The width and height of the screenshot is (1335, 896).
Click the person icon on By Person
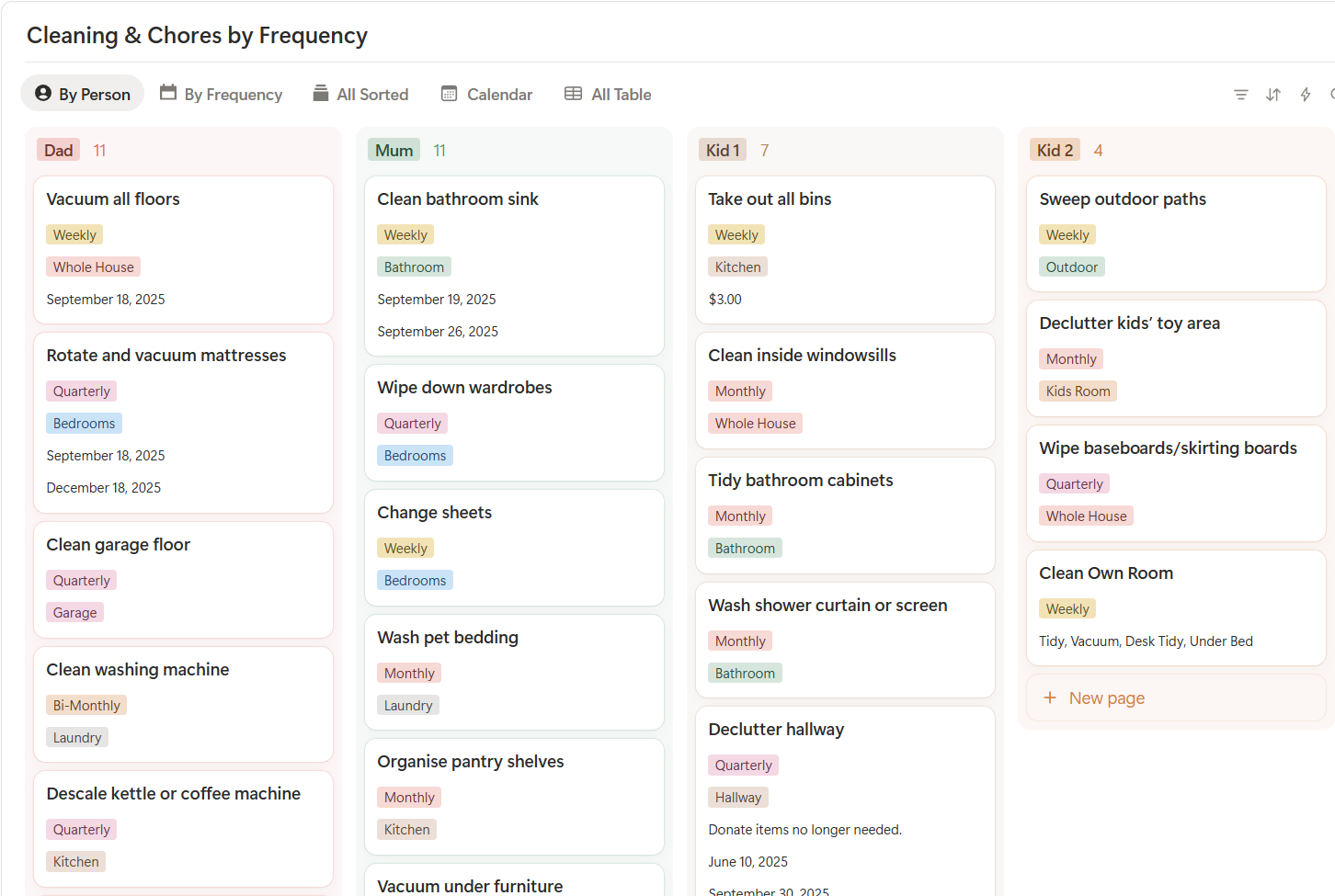coord(43,94)
